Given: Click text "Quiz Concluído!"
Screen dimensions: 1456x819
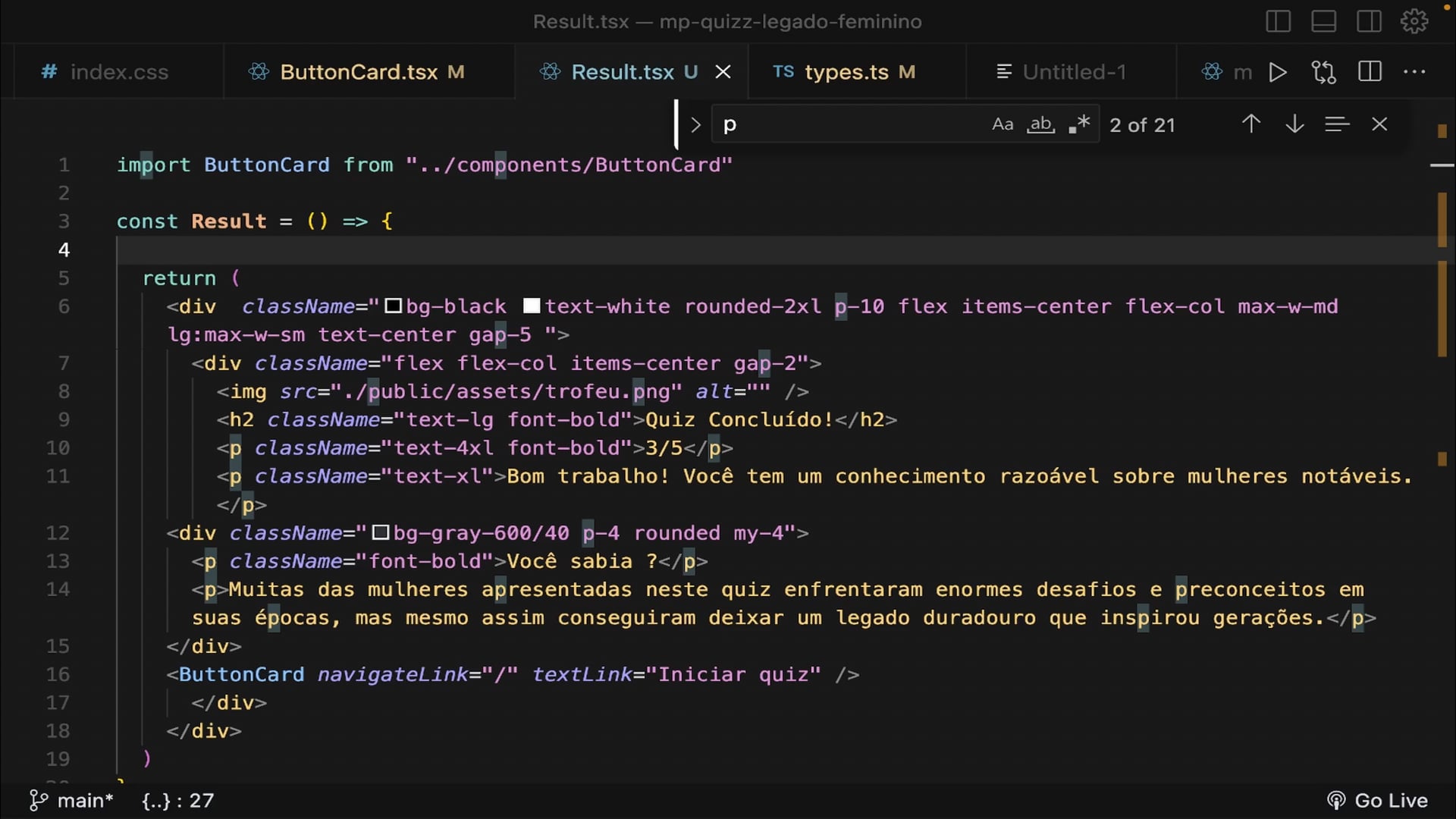Looking at the screenshot, I should [739, 420].
